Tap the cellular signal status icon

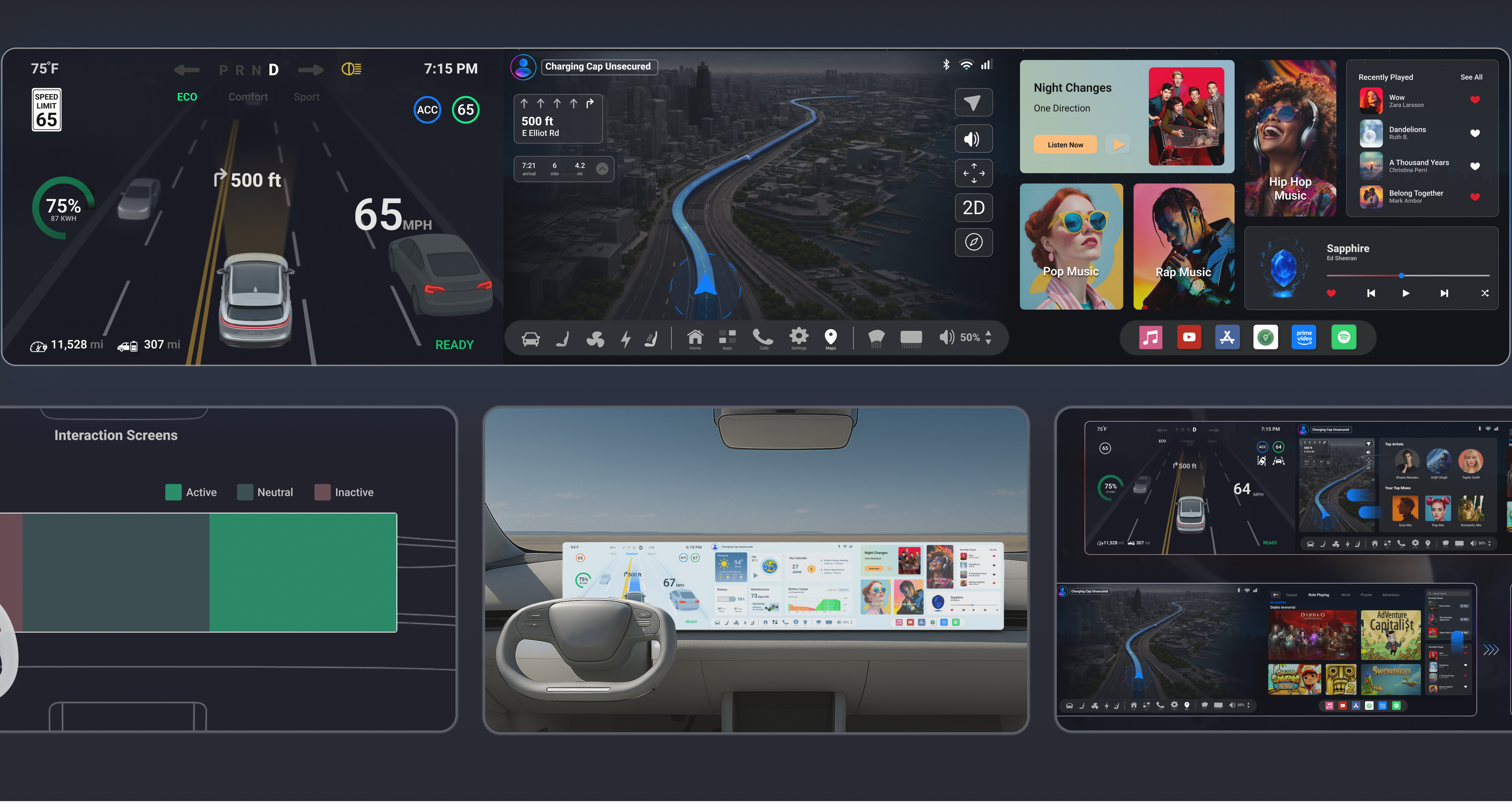986,64
